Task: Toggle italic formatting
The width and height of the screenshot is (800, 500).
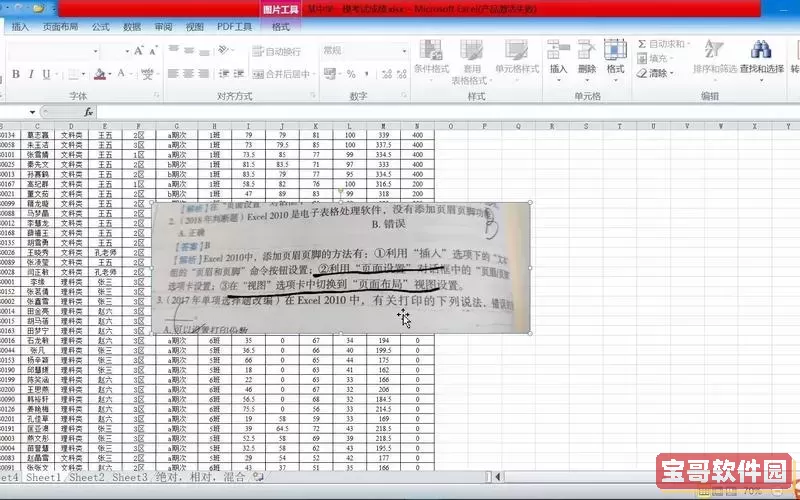Action: click(31, 74)
